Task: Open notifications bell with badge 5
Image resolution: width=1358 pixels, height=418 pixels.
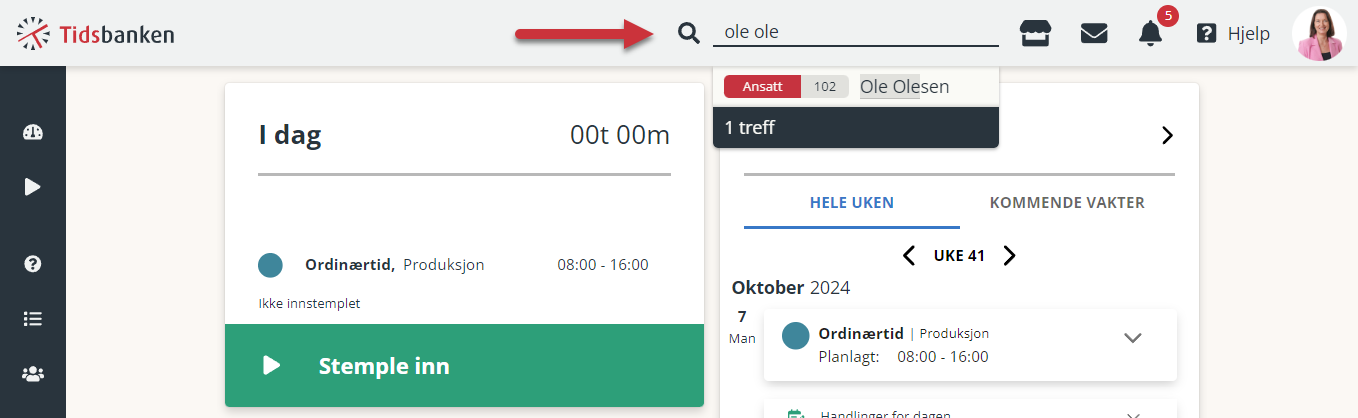Action: pos(1150,33)
